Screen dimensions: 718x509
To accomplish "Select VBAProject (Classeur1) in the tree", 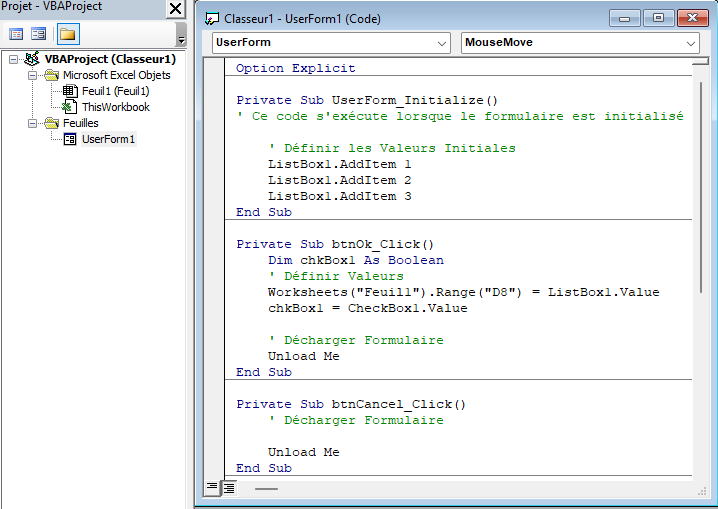I will [110, 59].
